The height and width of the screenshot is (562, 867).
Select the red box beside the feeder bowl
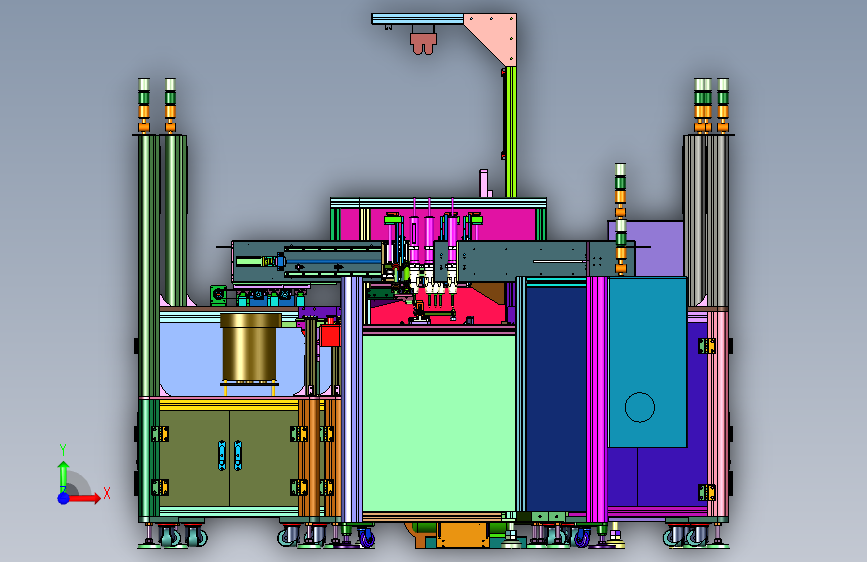(x=330, y=336)
